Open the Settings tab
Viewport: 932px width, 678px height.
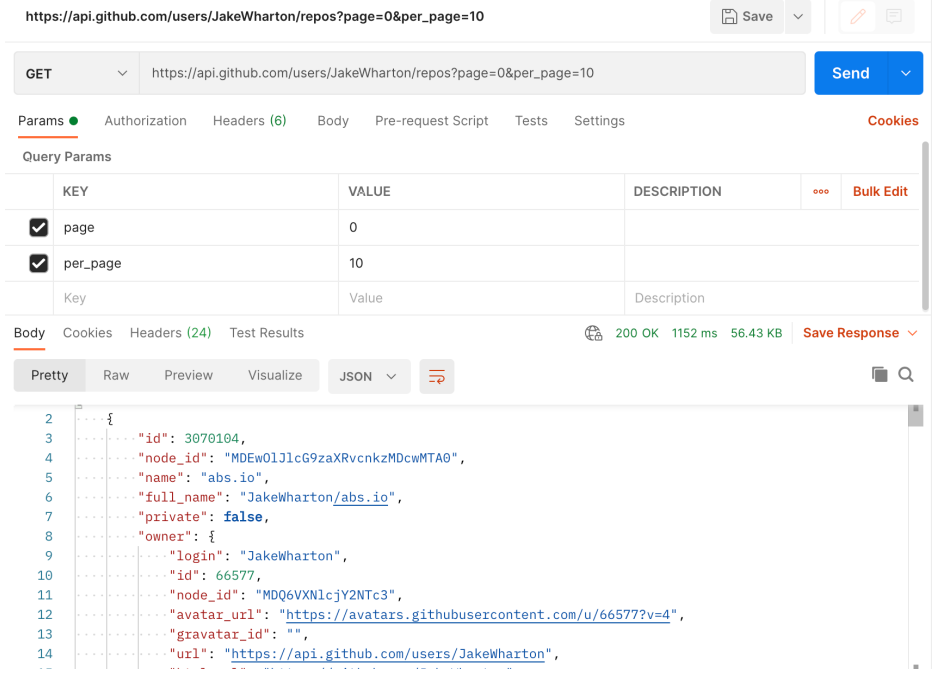coord(599,121)
